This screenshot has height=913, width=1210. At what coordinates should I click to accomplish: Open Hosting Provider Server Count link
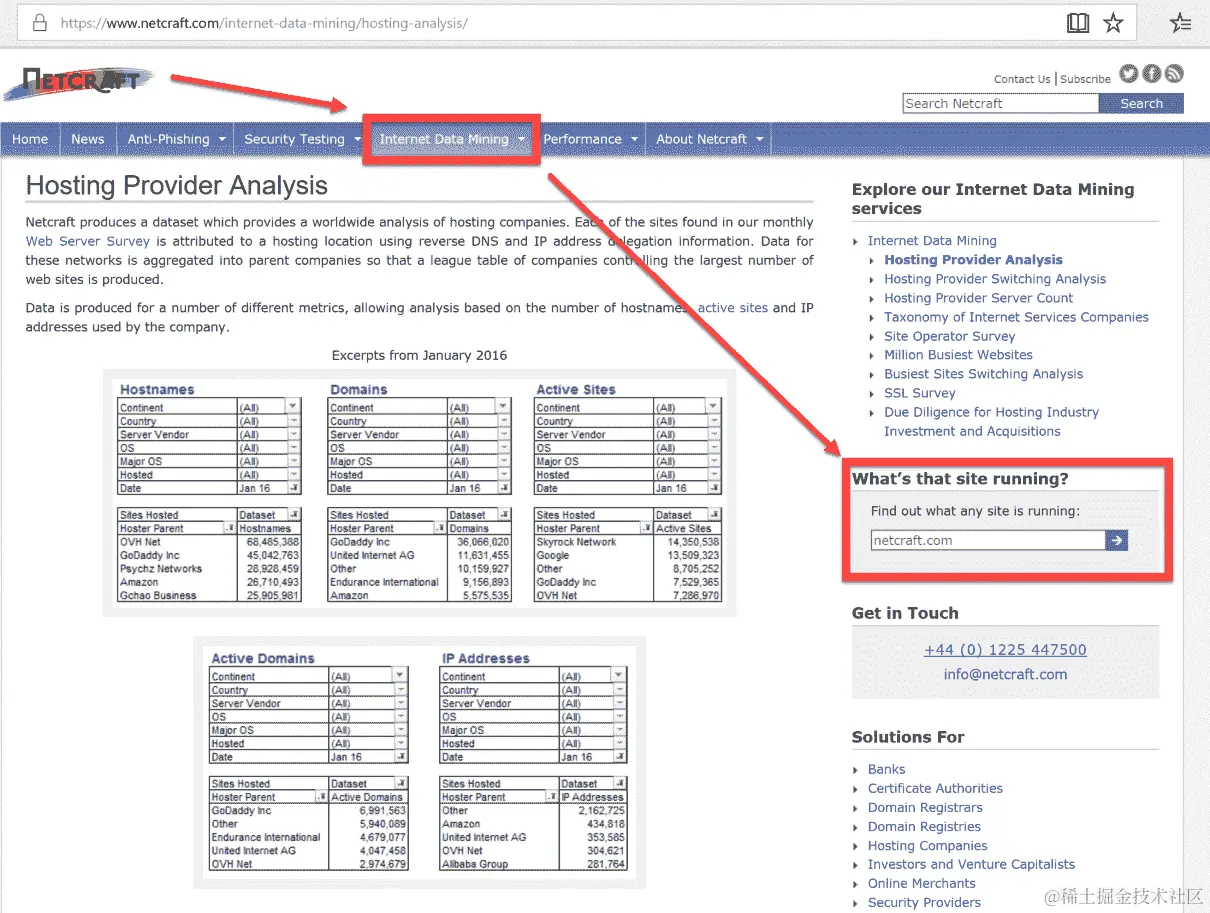[x=978, y=298]
